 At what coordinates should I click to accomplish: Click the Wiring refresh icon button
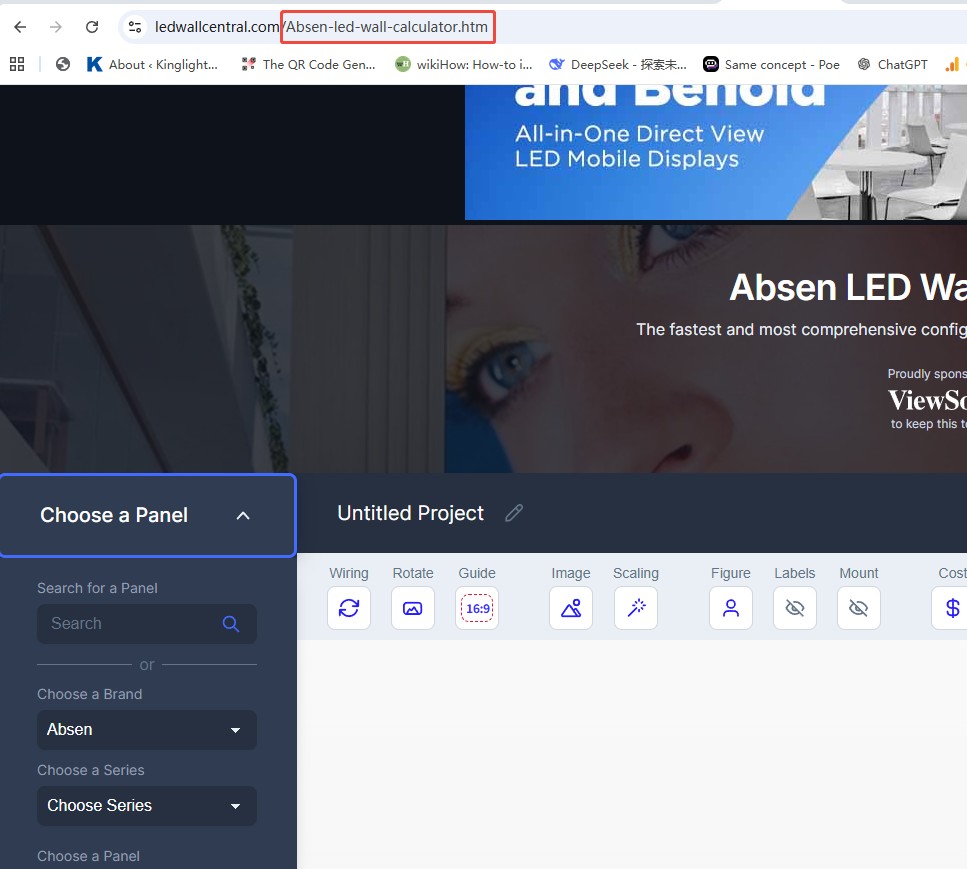click(x=349, y=608)
